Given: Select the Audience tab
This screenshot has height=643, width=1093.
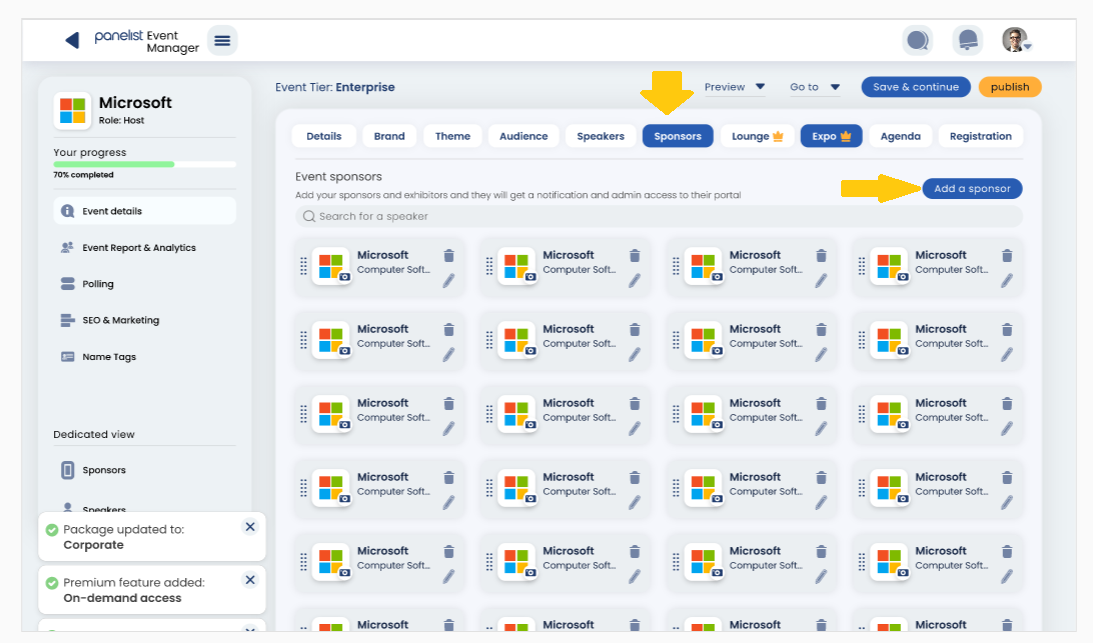Looking at the screenshot, I should 523,136.
